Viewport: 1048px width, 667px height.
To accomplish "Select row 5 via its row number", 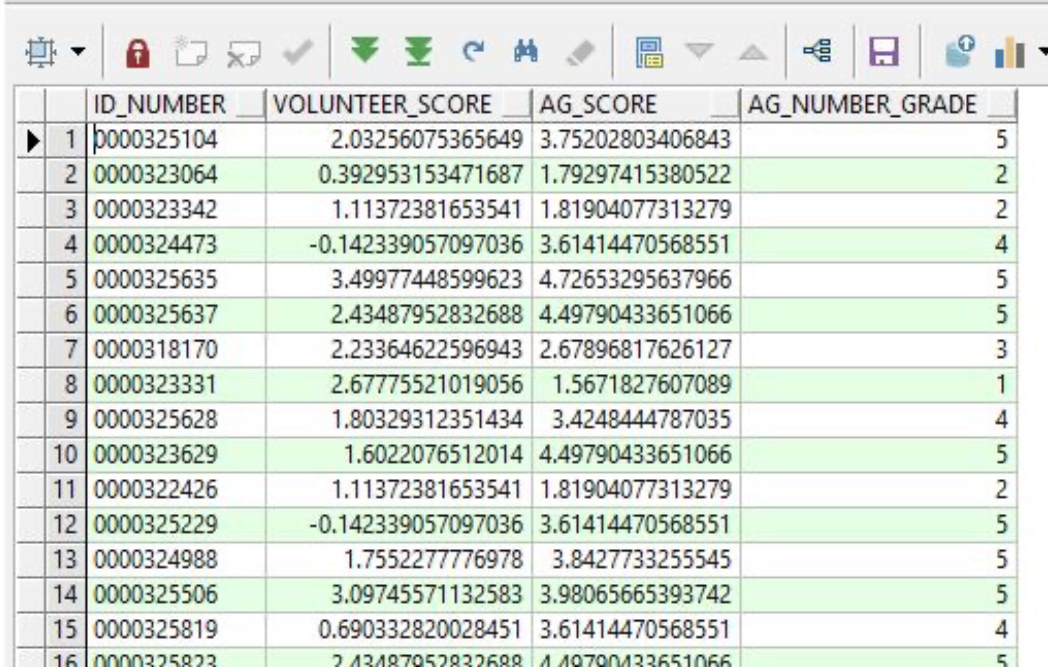I will pos(66,279).
